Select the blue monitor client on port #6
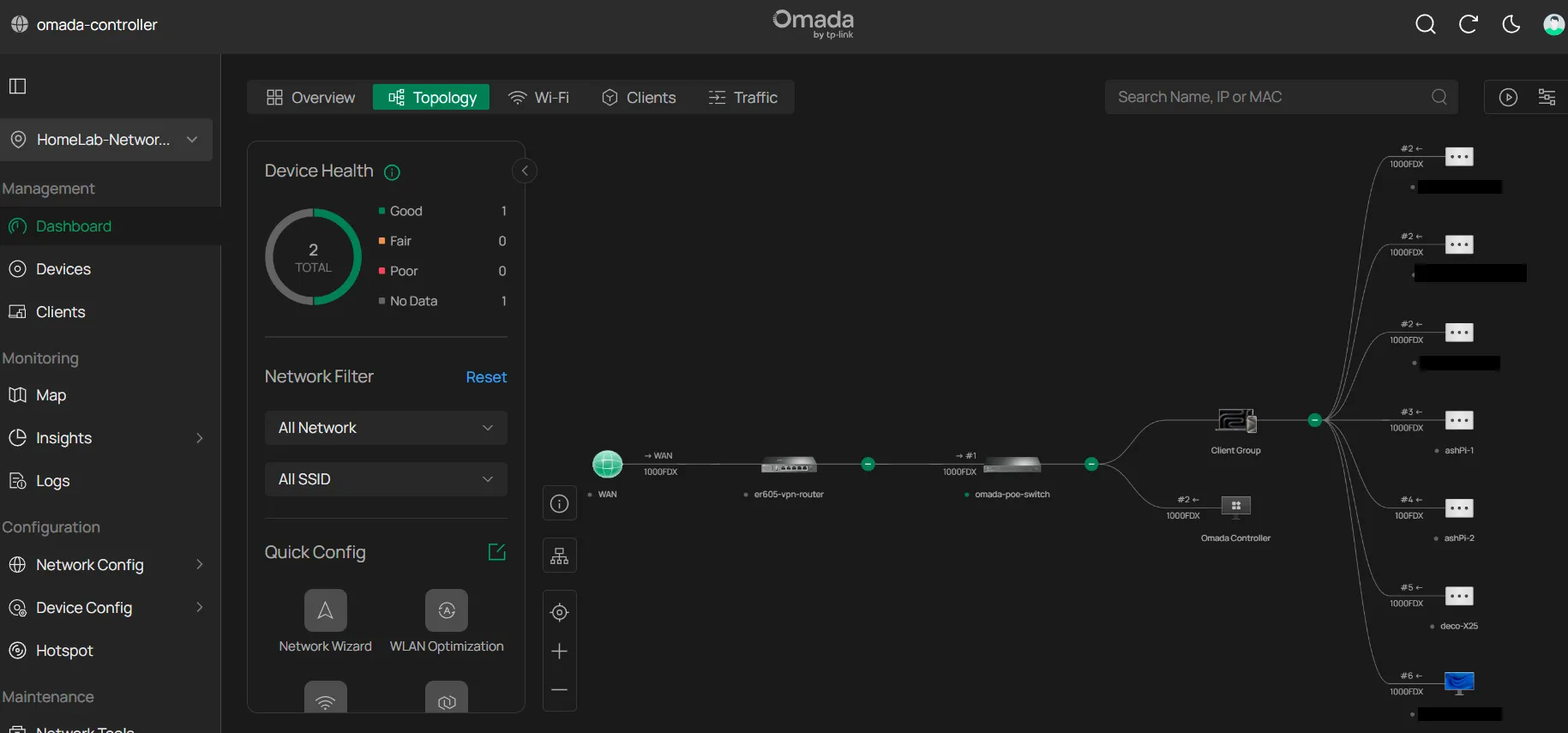This screenshot has width=1568, height=733. [x=1459, y=682]
